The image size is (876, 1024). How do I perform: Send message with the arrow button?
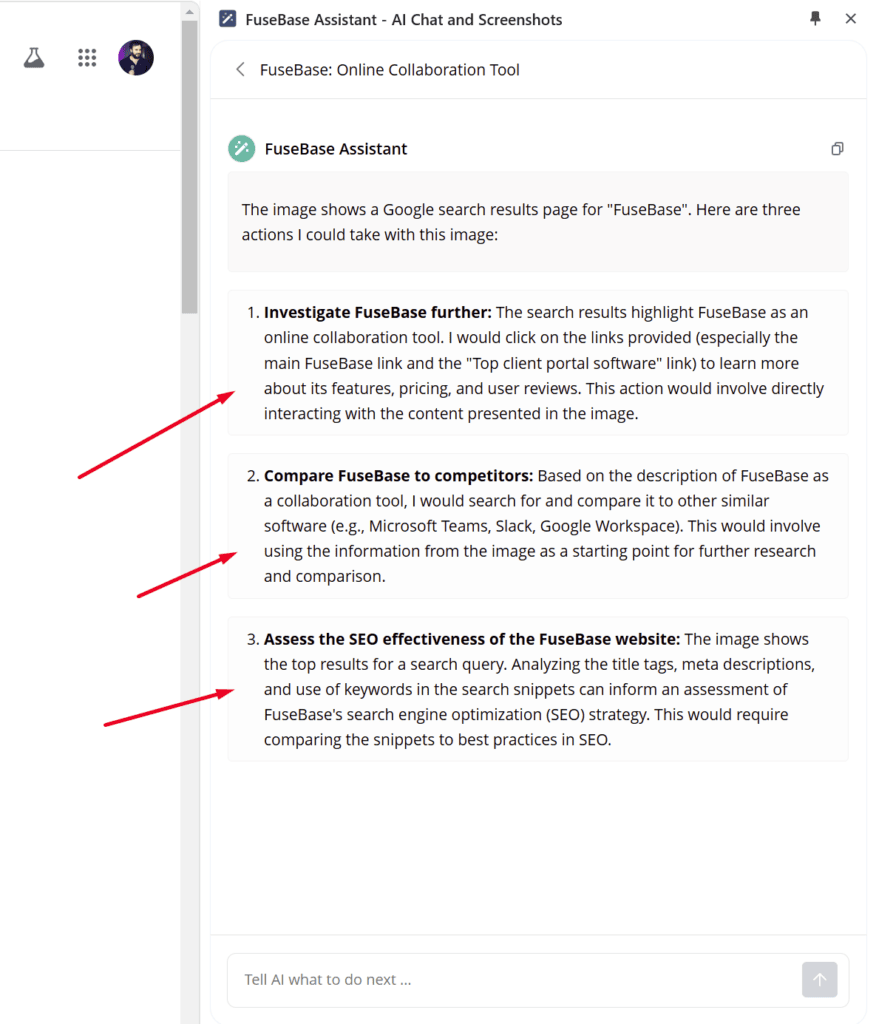click(x=819, y=979)
